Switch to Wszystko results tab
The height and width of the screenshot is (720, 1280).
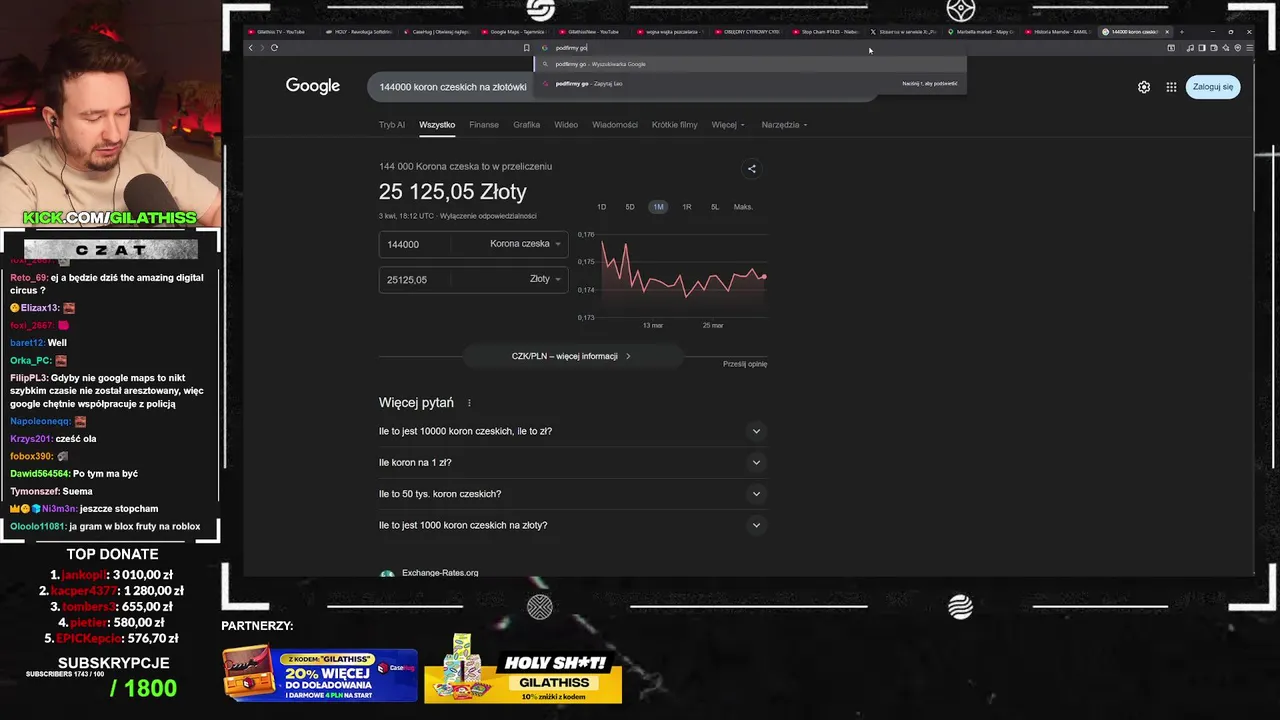click(437, 125)
